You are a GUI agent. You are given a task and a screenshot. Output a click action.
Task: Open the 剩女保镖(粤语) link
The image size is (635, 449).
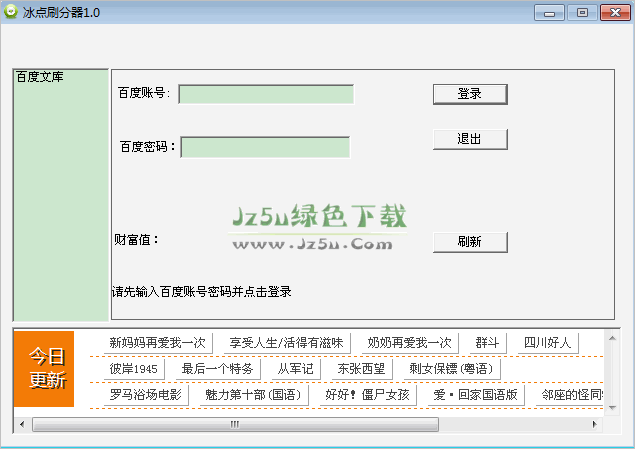pos(451,369)
